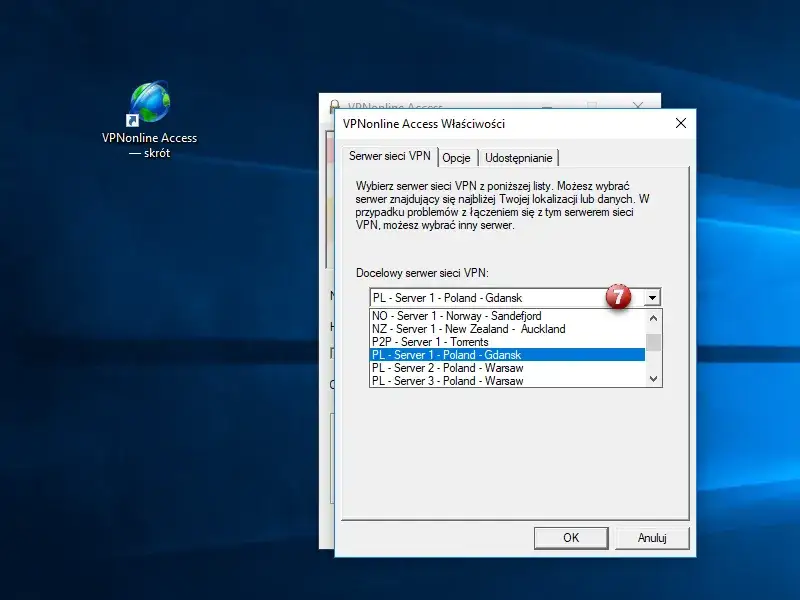Confirm with the OK button
This screenshot has width=800, height=600.
(x=571, y=537)
